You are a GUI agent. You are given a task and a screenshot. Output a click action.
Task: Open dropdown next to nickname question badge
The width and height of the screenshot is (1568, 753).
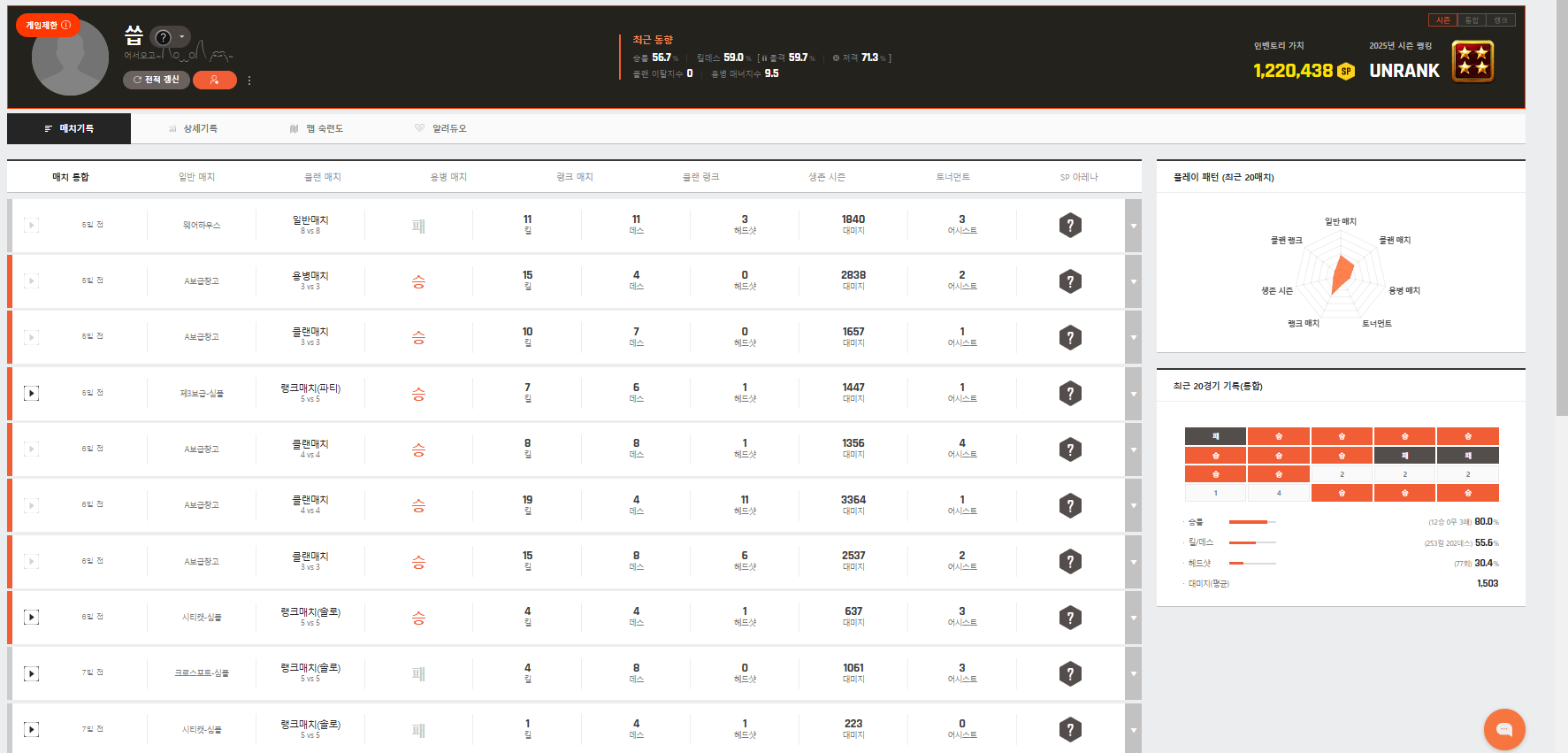pyautogui.click(x=182, y=37)
